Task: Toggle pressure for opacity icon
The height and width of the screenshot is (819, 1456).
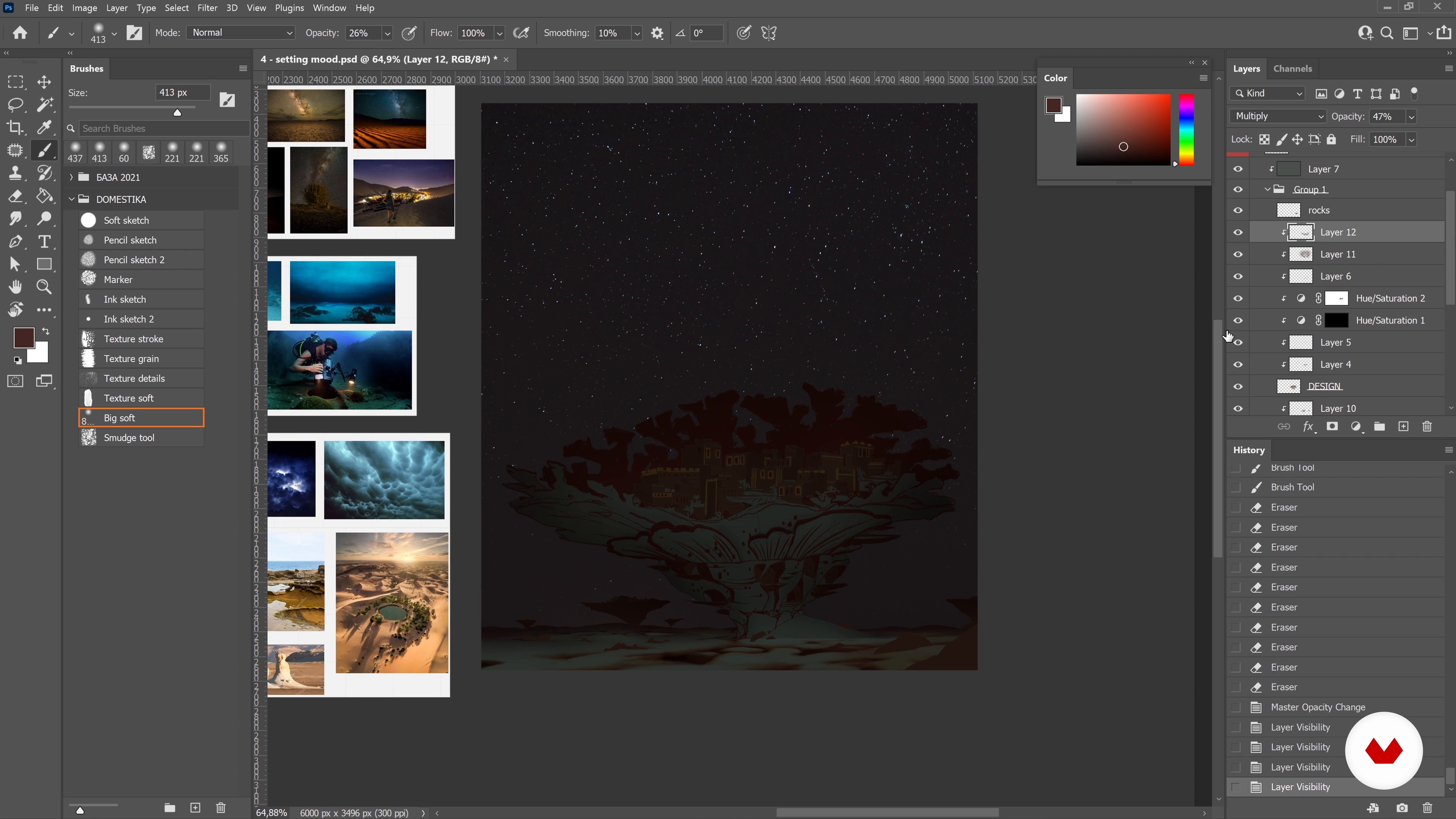Action: pyautogui.click(x=409, y=33)
